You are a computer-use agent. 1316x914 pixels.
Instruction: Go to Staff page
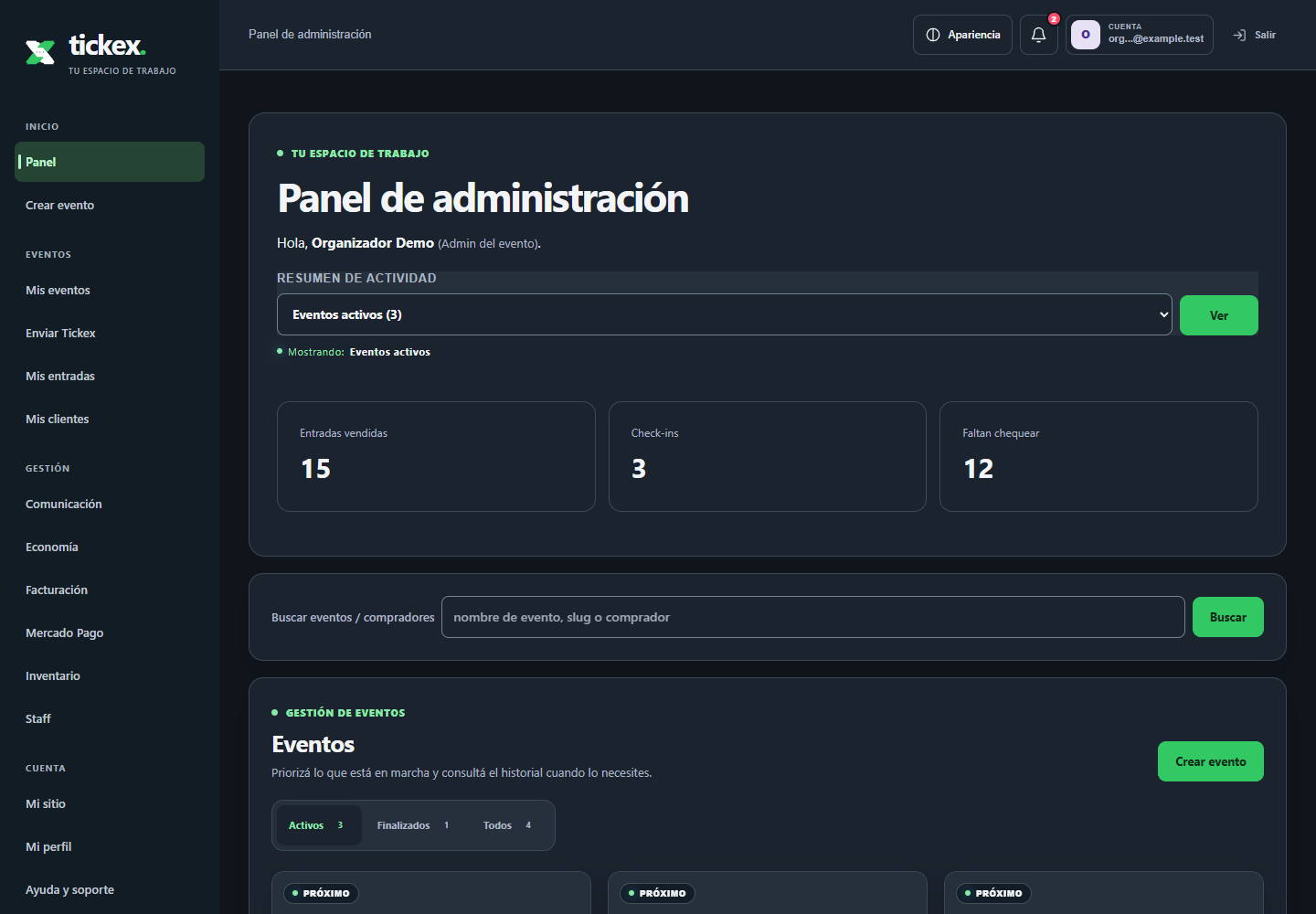[x=110, y=718]
